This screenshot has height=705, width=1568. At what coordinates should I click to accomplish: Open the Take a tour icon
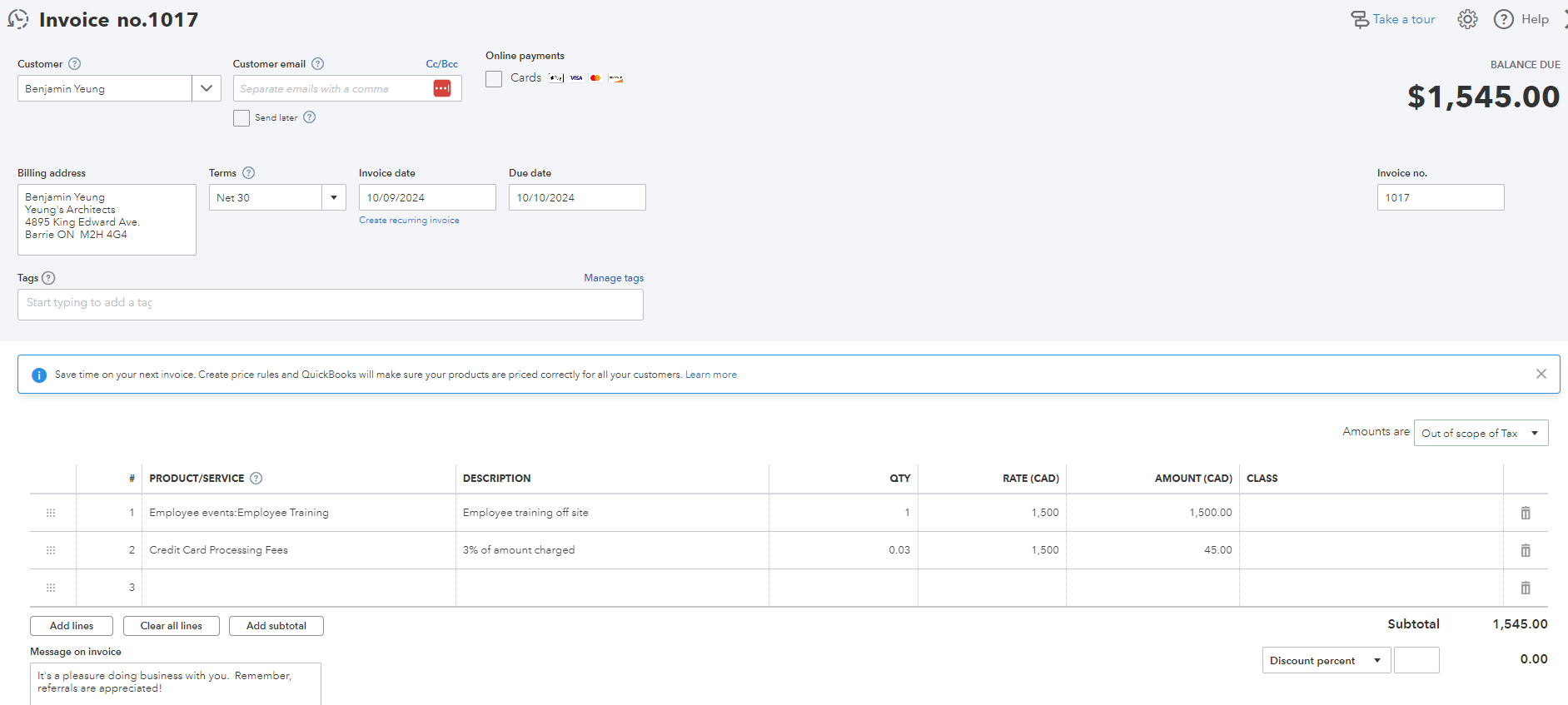(1360, 19)
